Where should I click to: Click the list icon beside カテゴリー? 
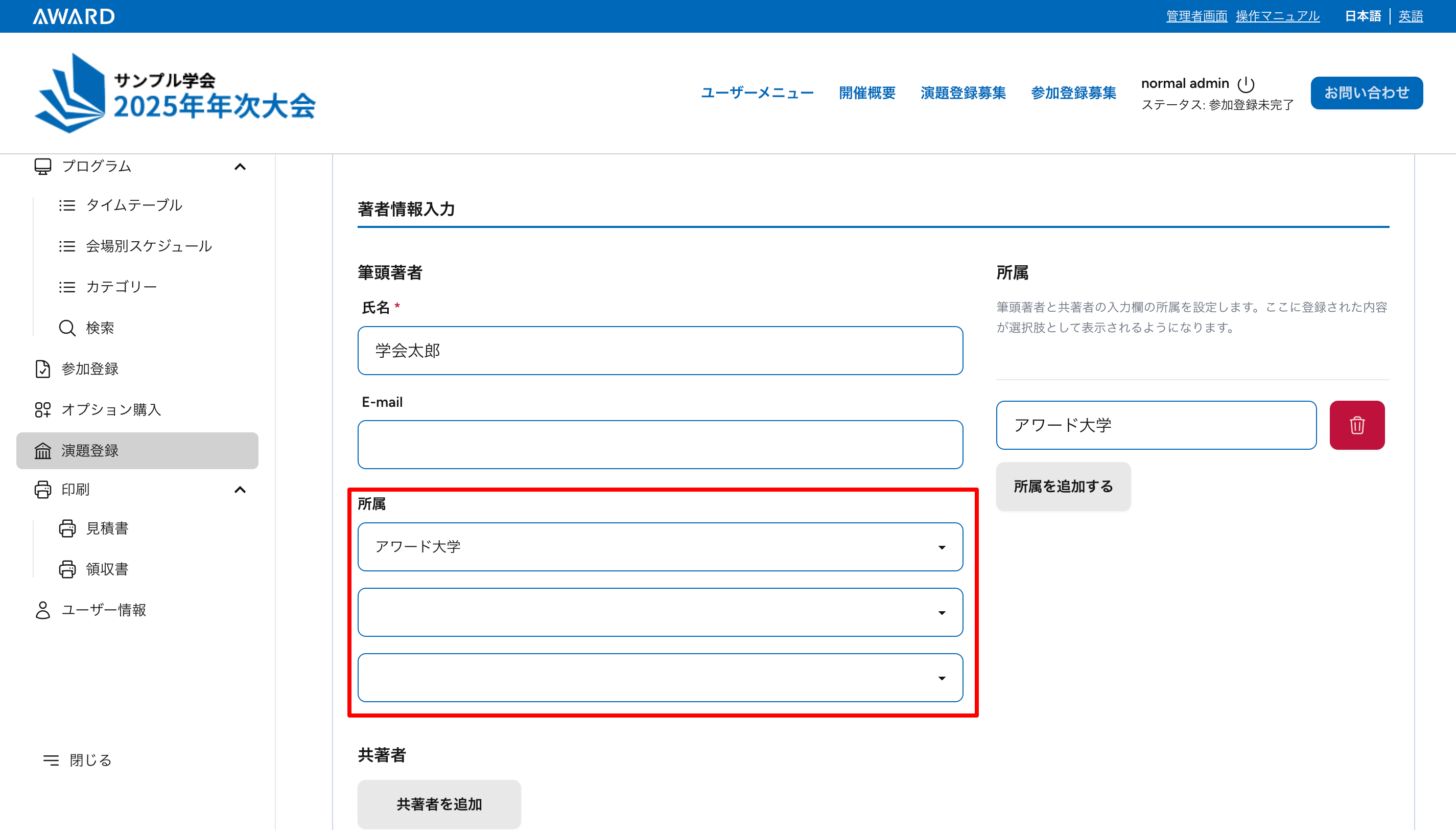[x=67, y=287]
